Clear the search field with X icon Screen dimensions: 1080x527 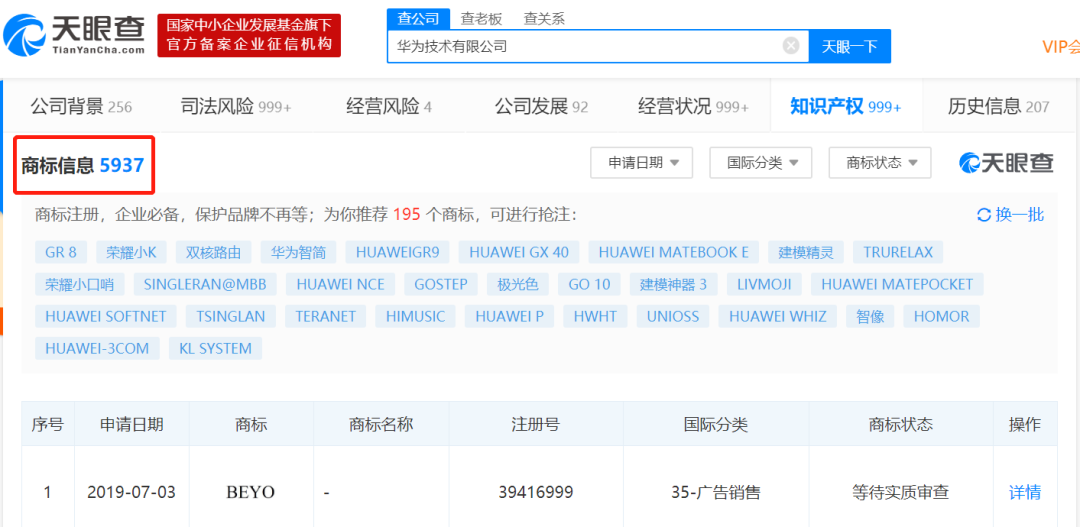[x=791, y=46]
